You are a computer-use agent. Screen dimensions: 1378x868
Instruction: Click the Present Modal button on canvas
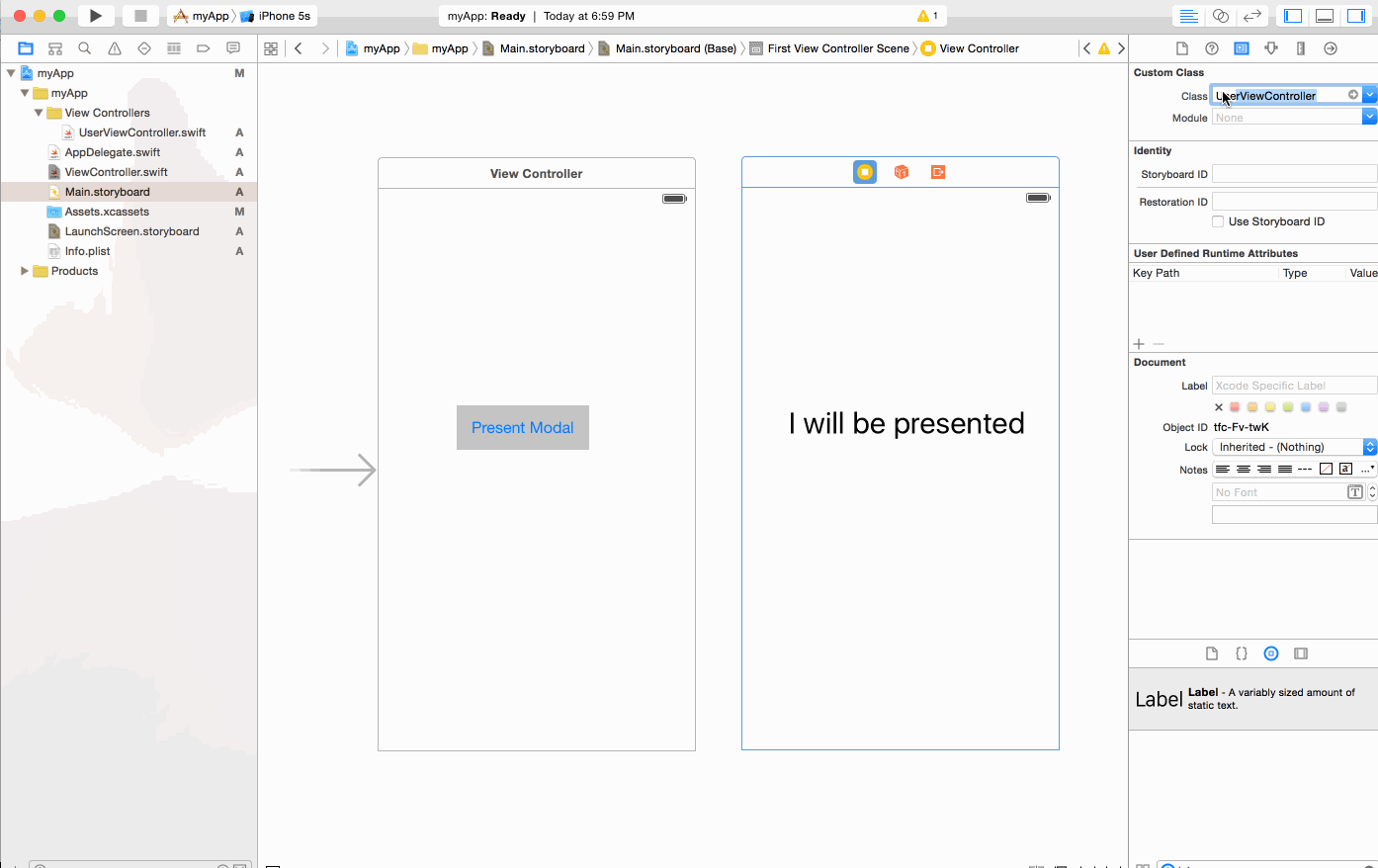point(523,427)
